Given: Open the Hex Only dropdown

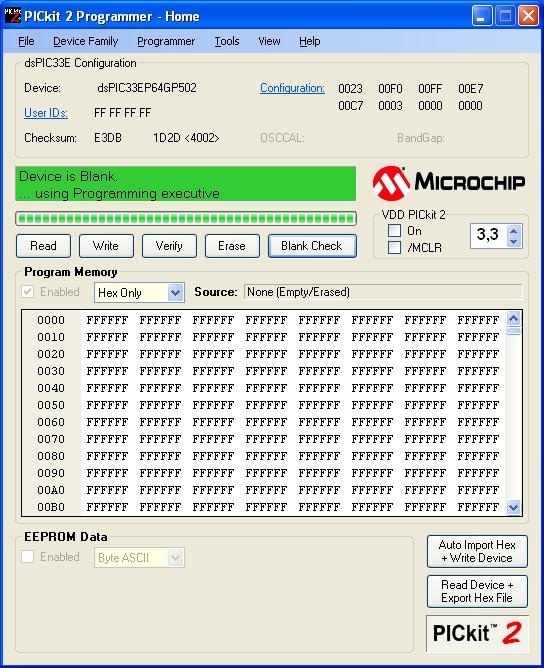Looking at the screenshot, I should tap(139, 293).
